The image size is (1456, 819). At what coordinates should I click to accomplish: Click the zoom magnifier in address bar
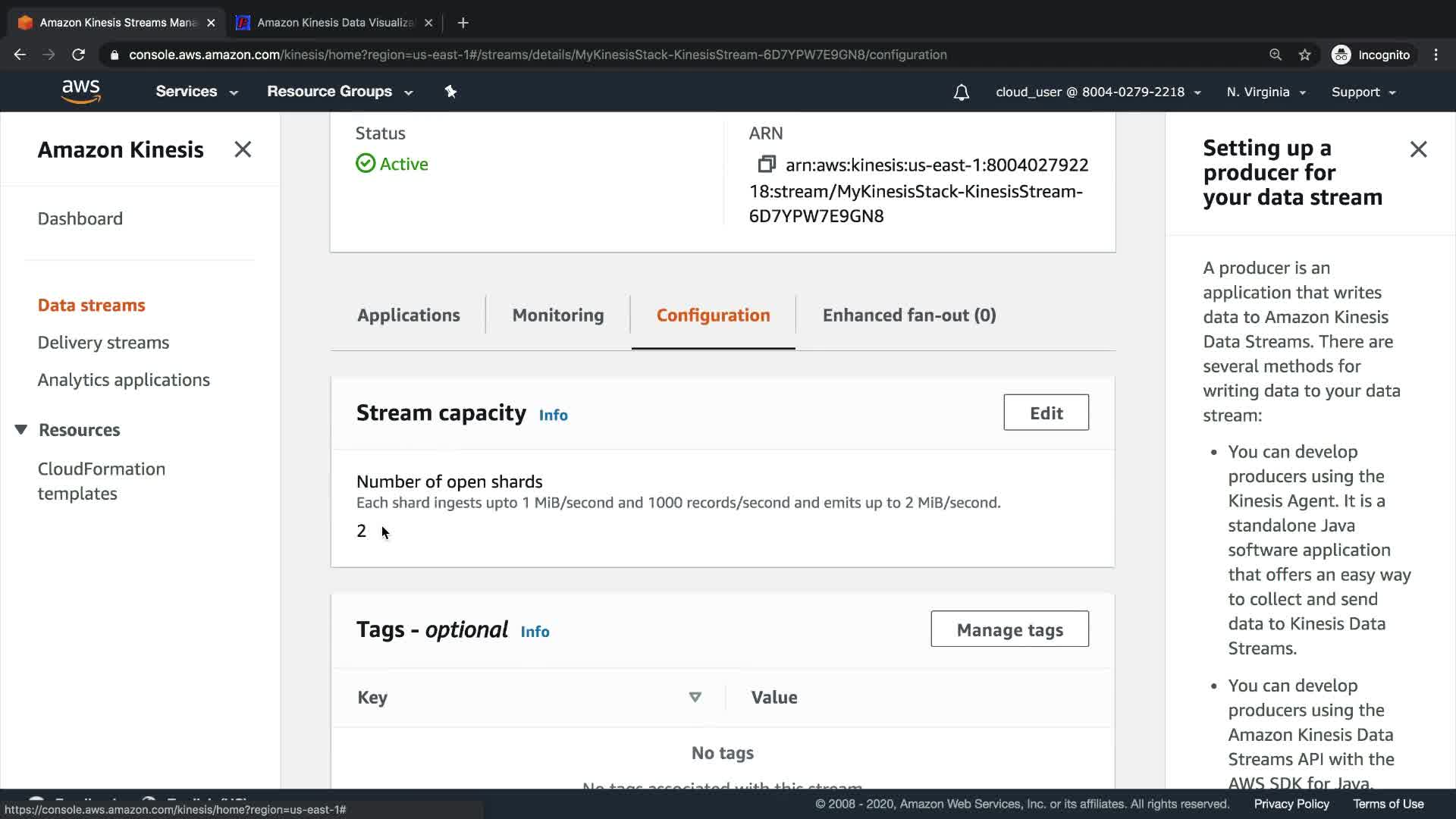point(1276,55)
